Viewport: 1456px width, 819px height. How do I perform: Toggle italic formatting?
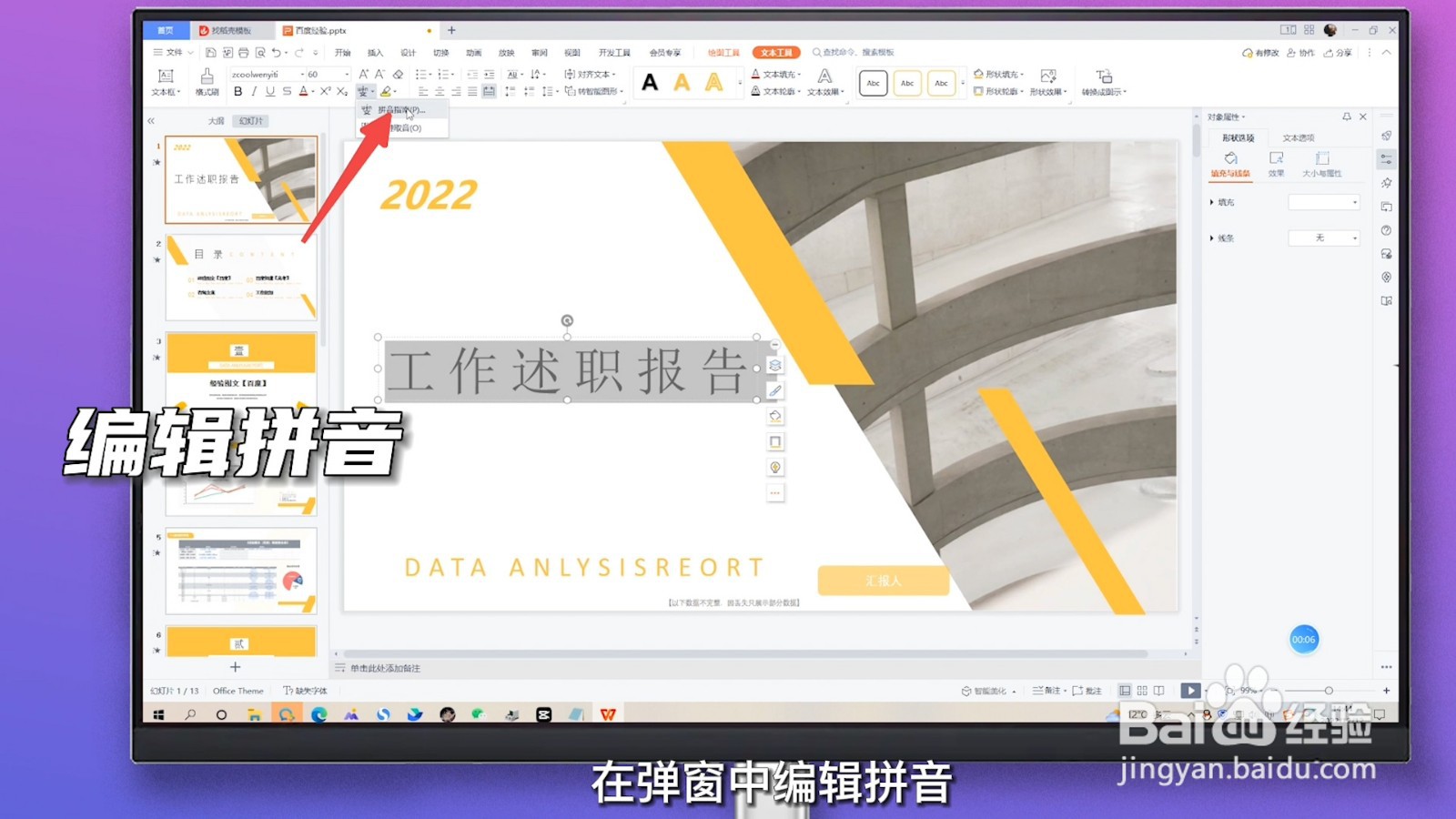(x=254, y=91)
